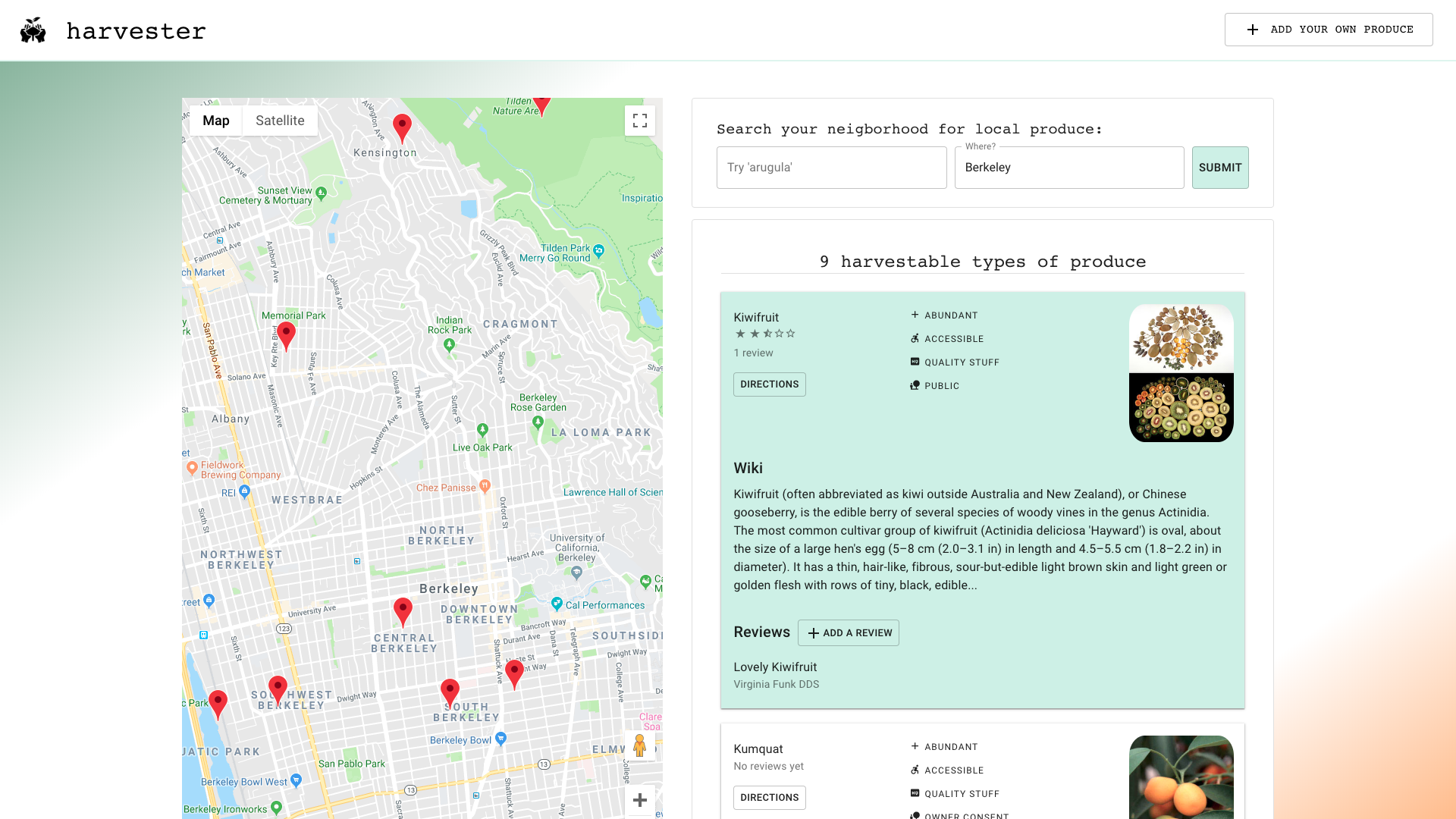Click the Accessible wheelchair icon on Kiwifruit
This screenshot has height=819, width=1456.
pyautogui.click(x=915, y=338)
